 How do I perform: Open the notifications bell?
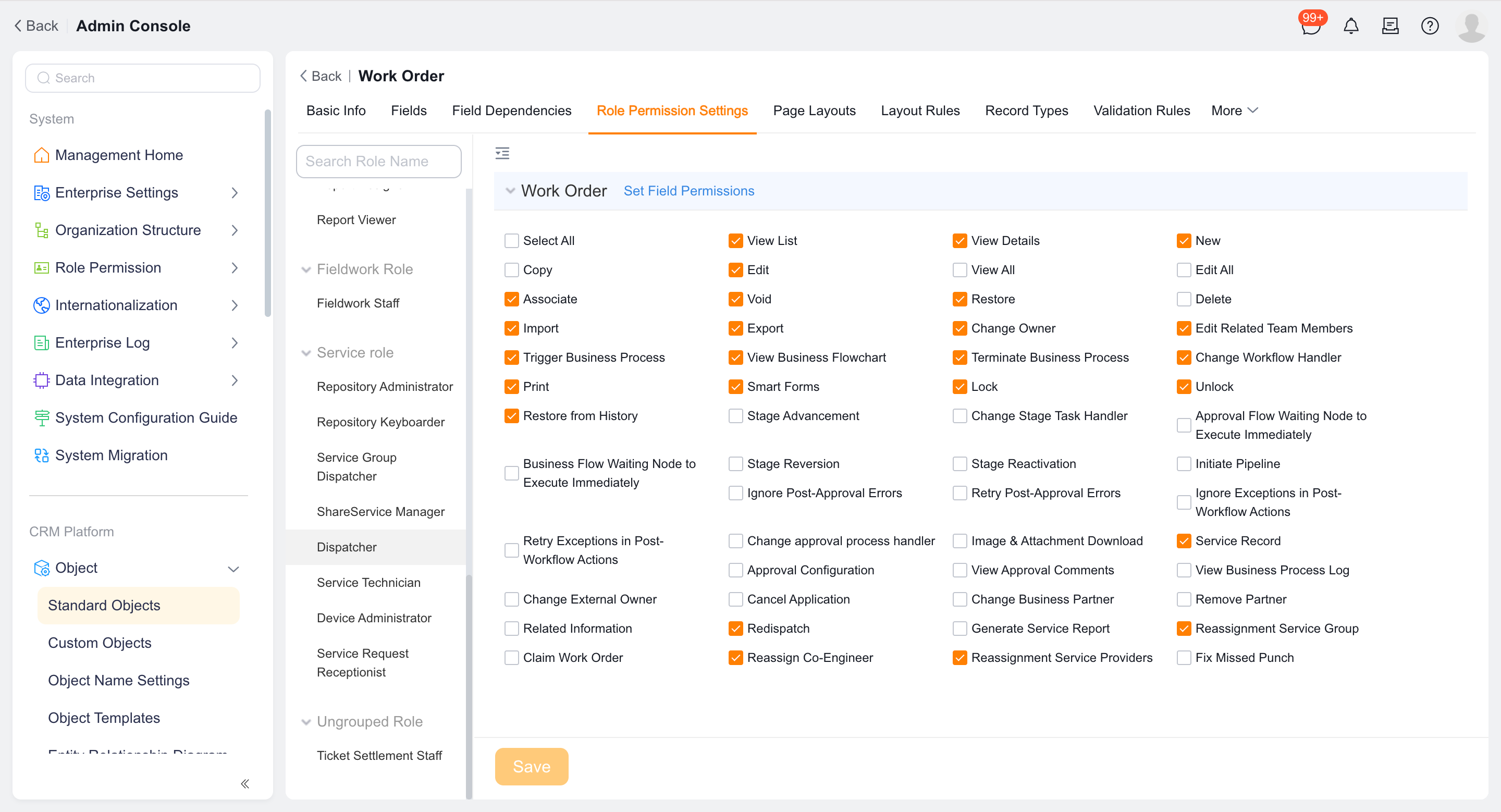[1351, 26]
